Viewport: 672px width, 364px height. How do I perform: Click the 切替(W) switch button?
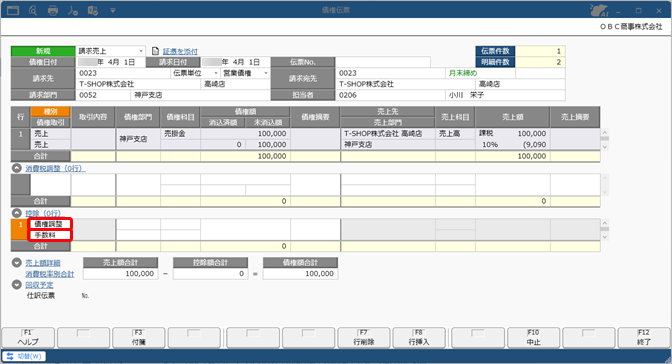(24, 356)
